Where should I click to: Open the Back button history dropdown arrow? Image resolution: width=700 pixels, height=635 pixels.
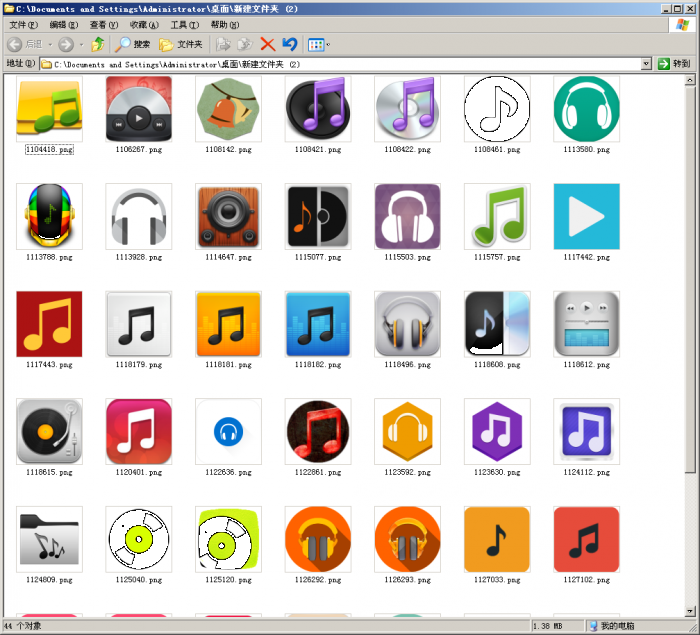(x=50, y=45)
